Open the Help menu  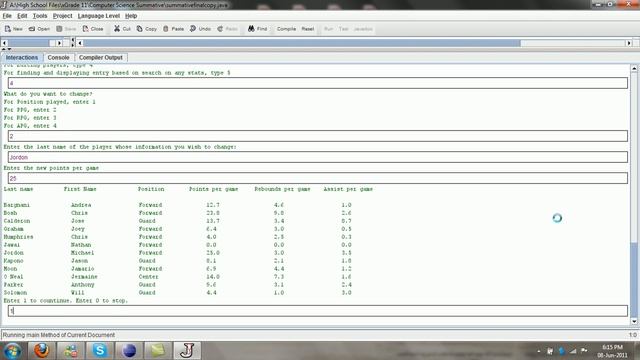pyautogui.click(x=131, y=16)
